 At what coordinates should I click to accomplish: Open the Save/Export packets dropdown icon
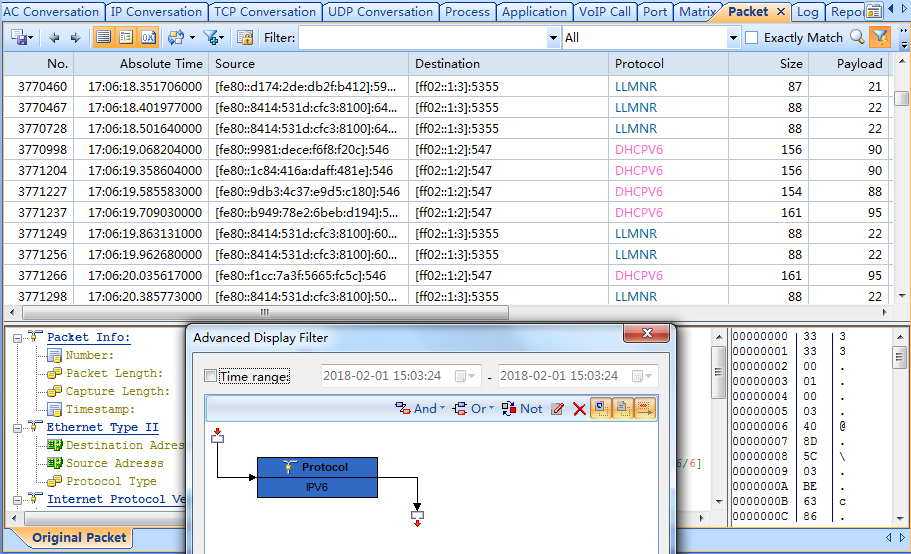[21, 38]
